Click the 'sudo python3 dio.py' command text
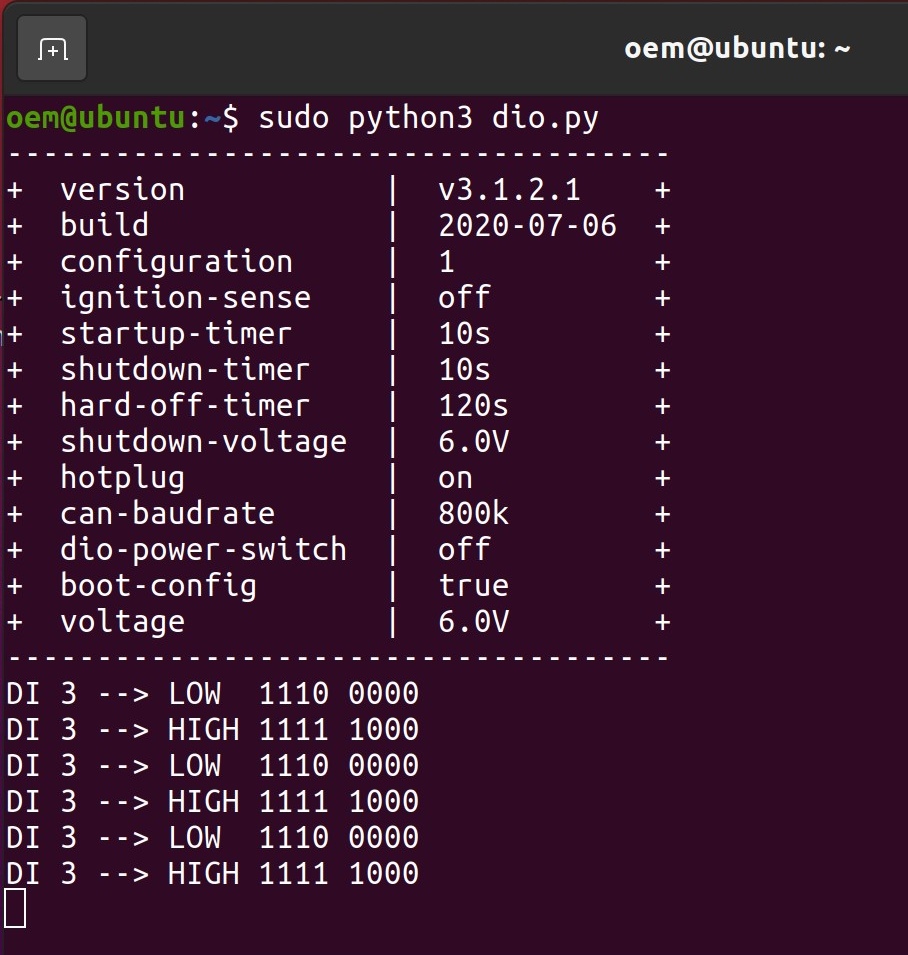The image size is (908, 955). point(428,118)
